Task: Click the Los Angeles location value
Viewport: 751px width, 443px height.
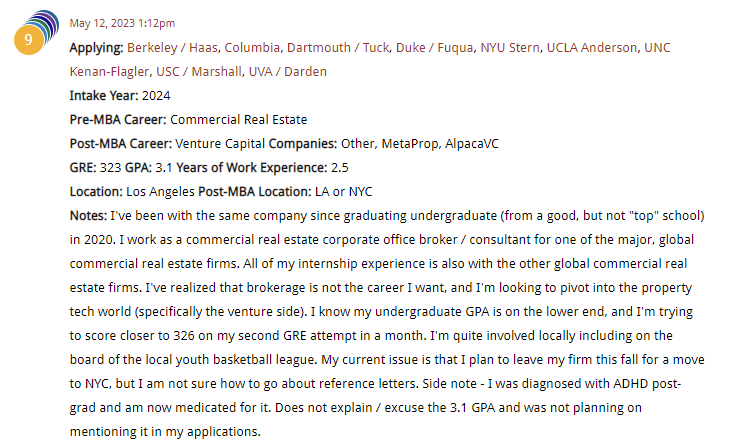Action: tap(159, 191)
